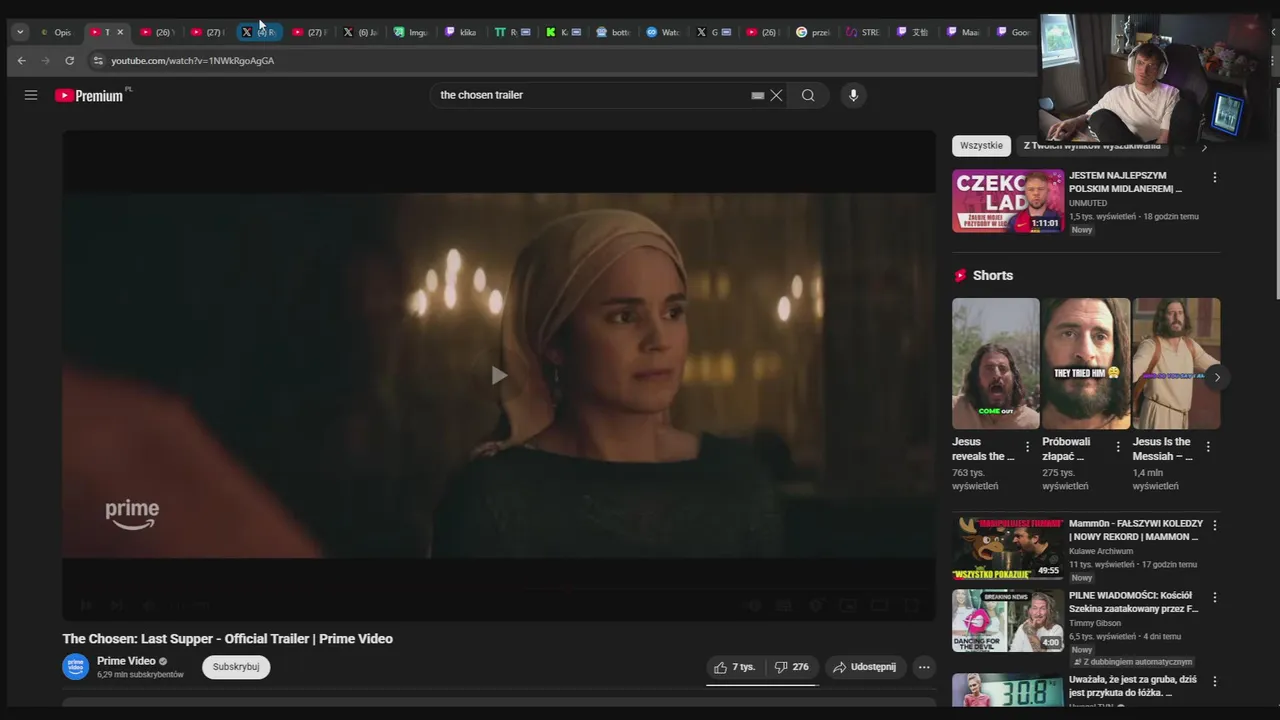Play the video with center play button
Viewport: 1280px width, 720px height.
499,375
